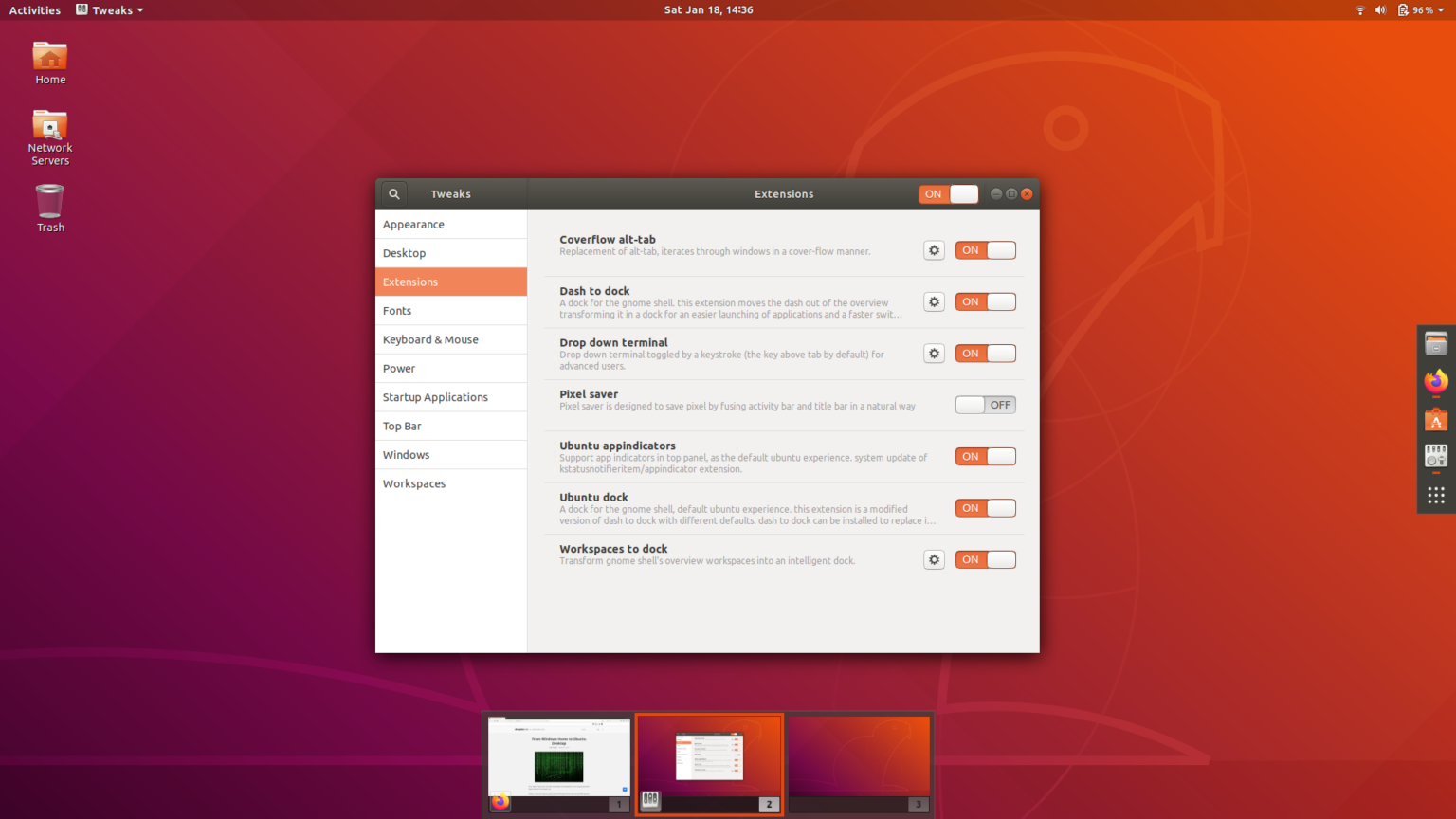Open Drop down terminal settings gear
The width and height of the screenshot is (1456, 819).
[x=934, y=354]
